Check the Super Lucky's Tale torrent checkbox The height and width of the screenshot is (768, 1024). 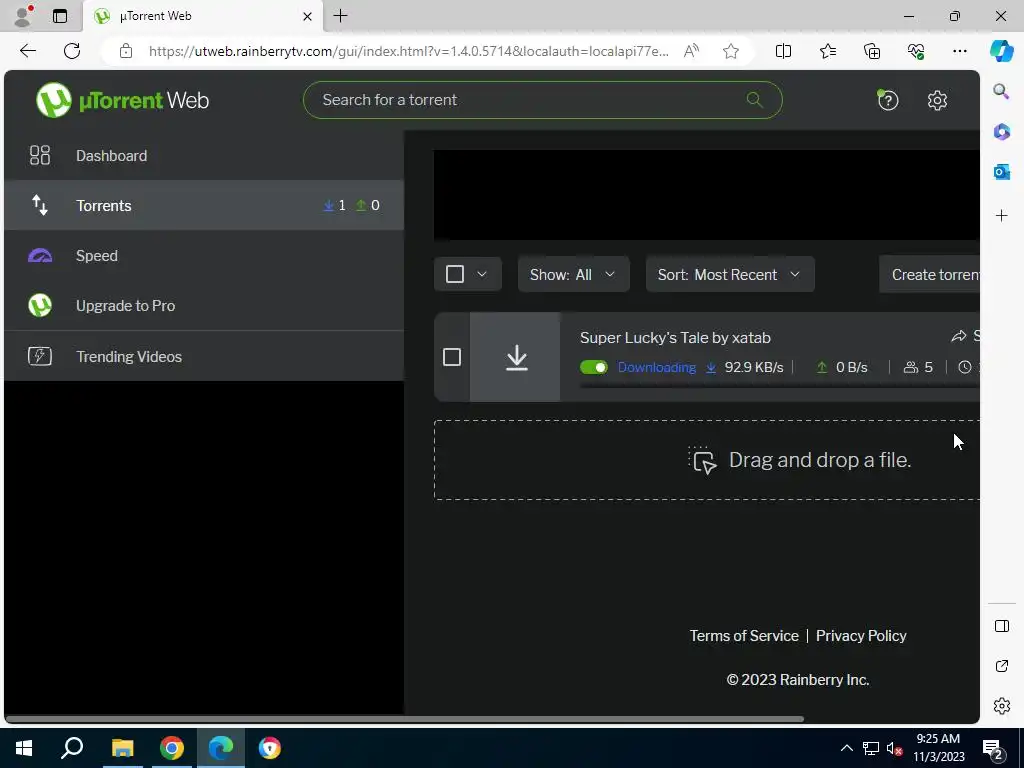pos(452,357)
